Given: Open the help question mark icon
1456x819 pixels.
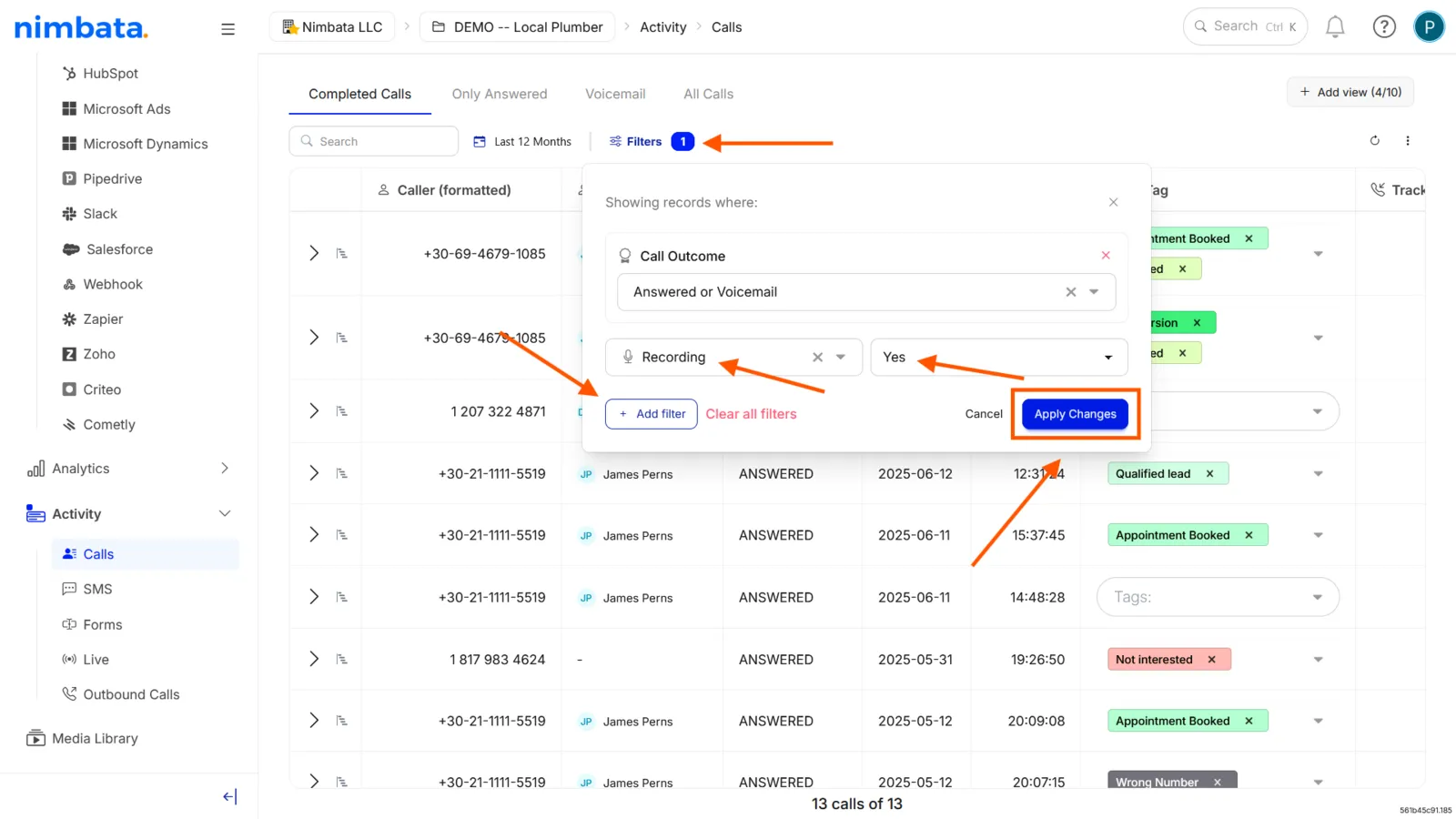Looking at the screenshot, I should (x=1384, y=27).
